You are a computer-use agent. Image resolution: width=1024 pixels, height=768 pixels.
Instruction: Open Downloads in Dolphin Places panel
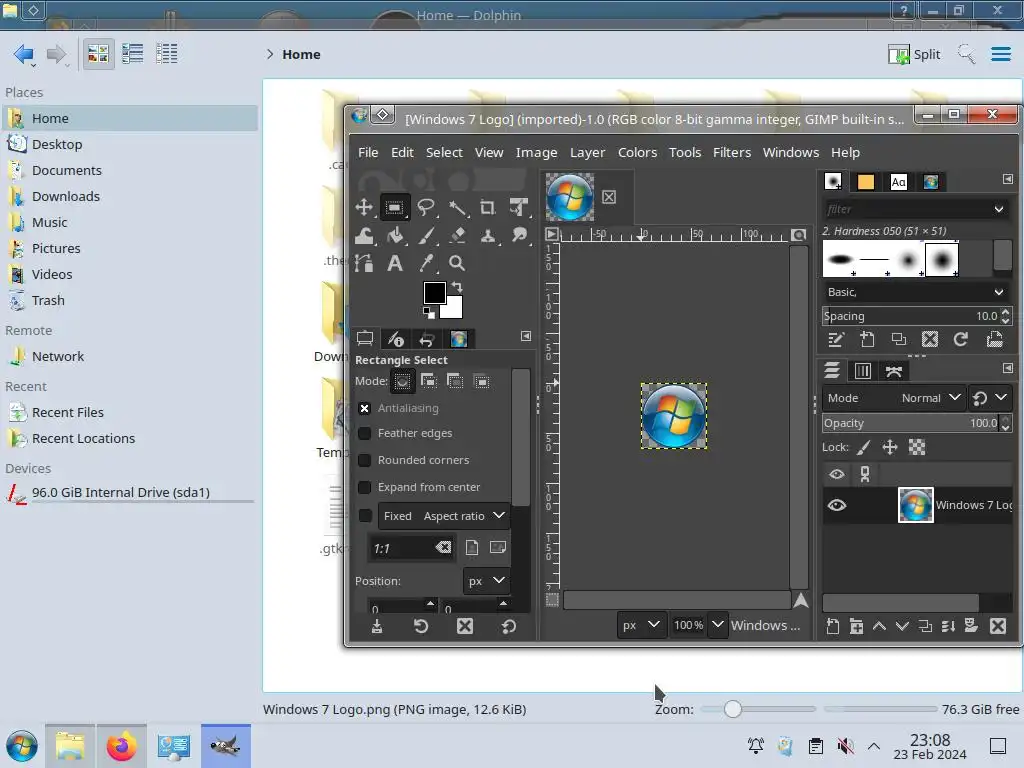65,196
